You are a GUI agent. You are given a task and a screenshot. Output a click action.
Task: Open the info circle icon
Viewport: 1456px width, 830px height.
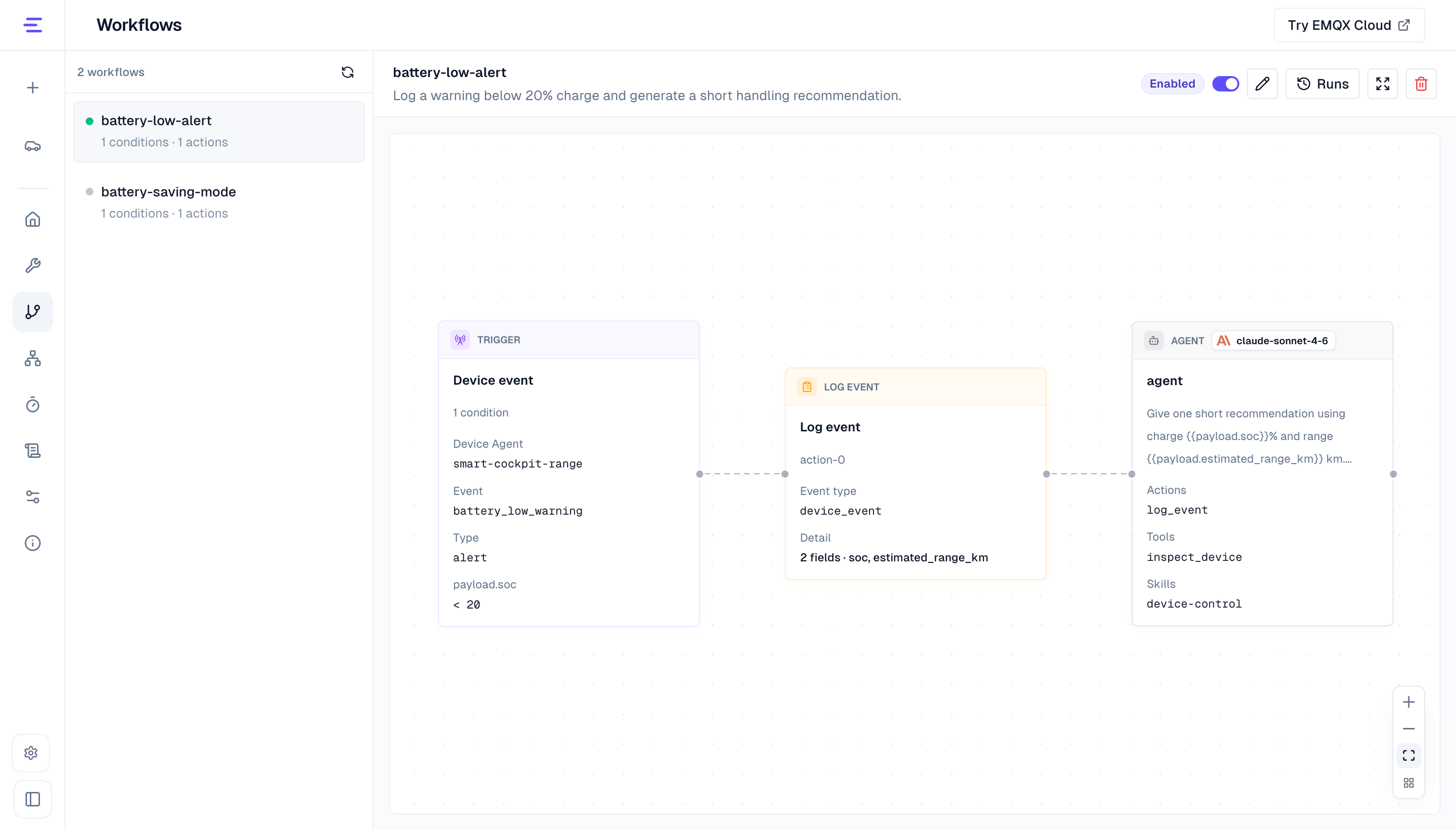pyautogui.click(x=32, y=543)
